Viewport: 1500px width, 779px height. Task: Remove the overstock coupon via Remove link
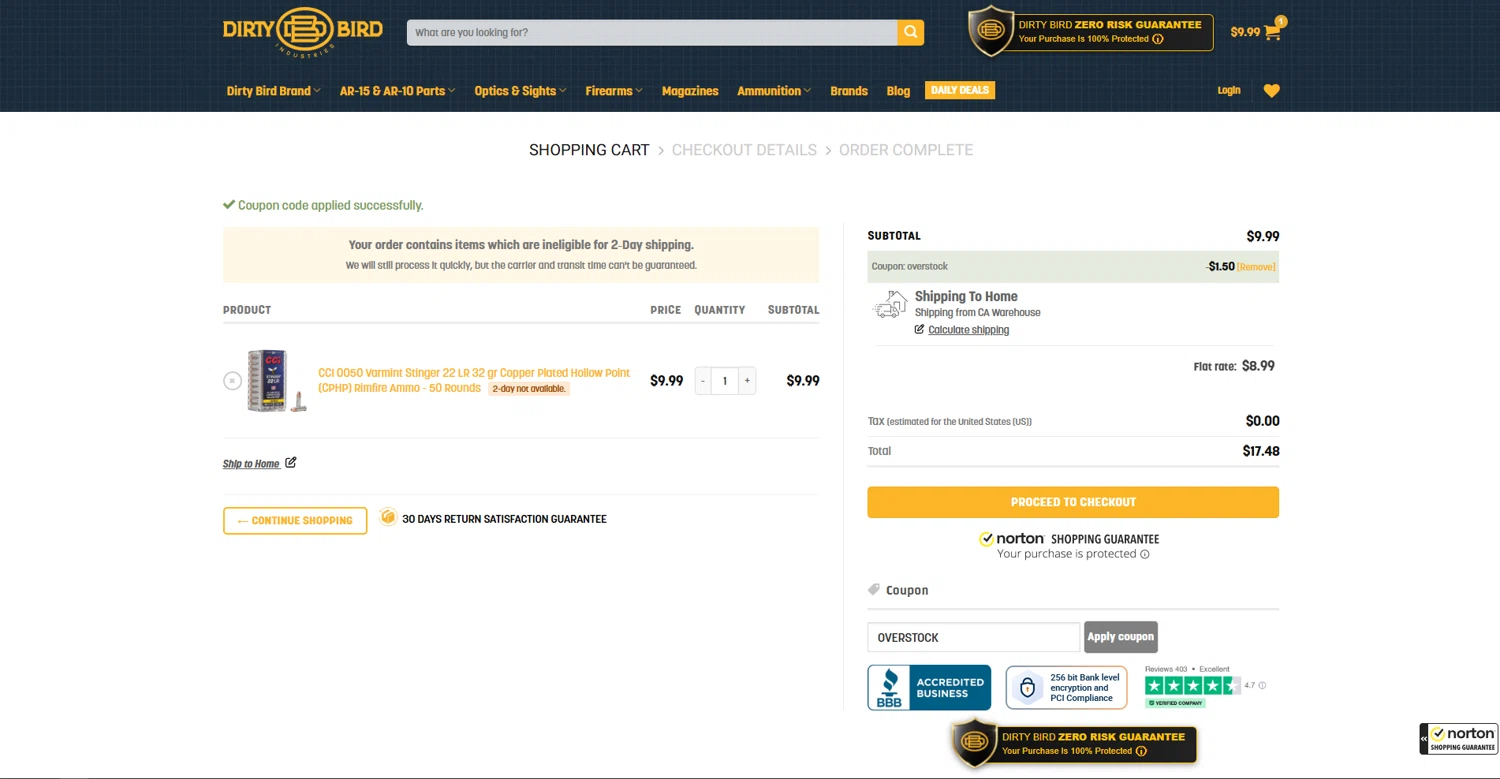[1256, 267]
